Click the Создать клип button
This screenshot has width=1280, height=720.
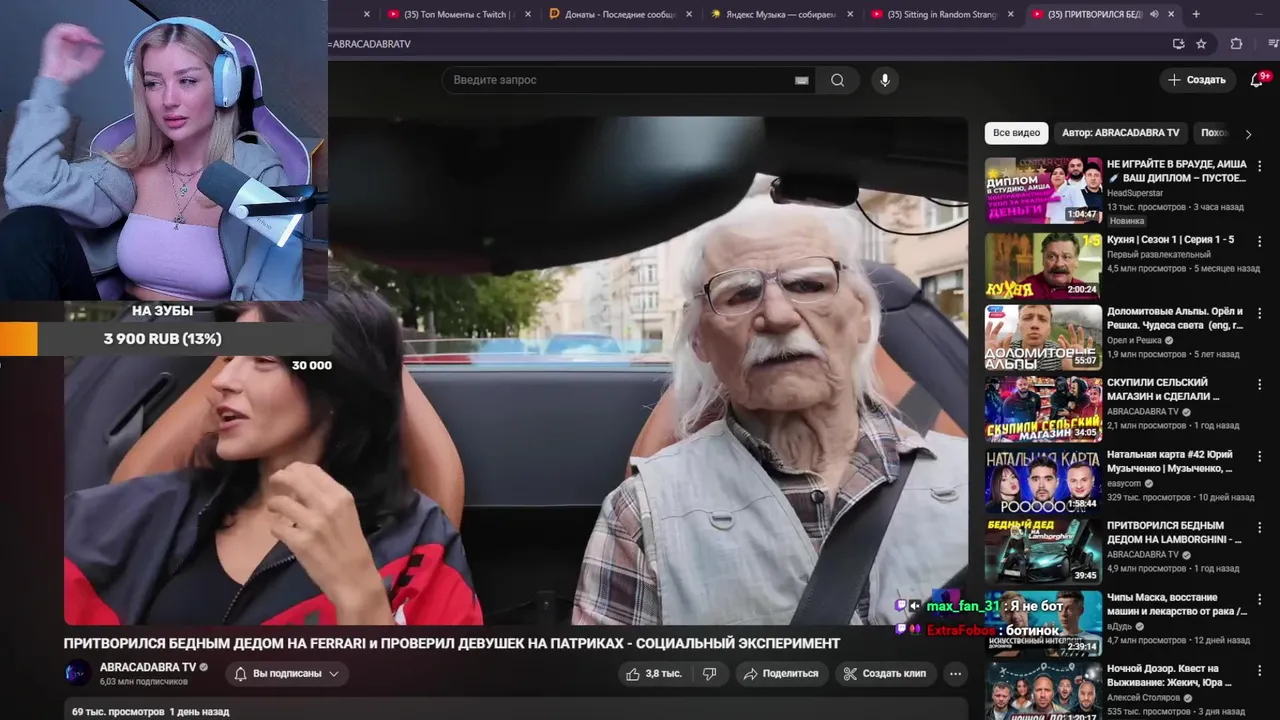885,674
